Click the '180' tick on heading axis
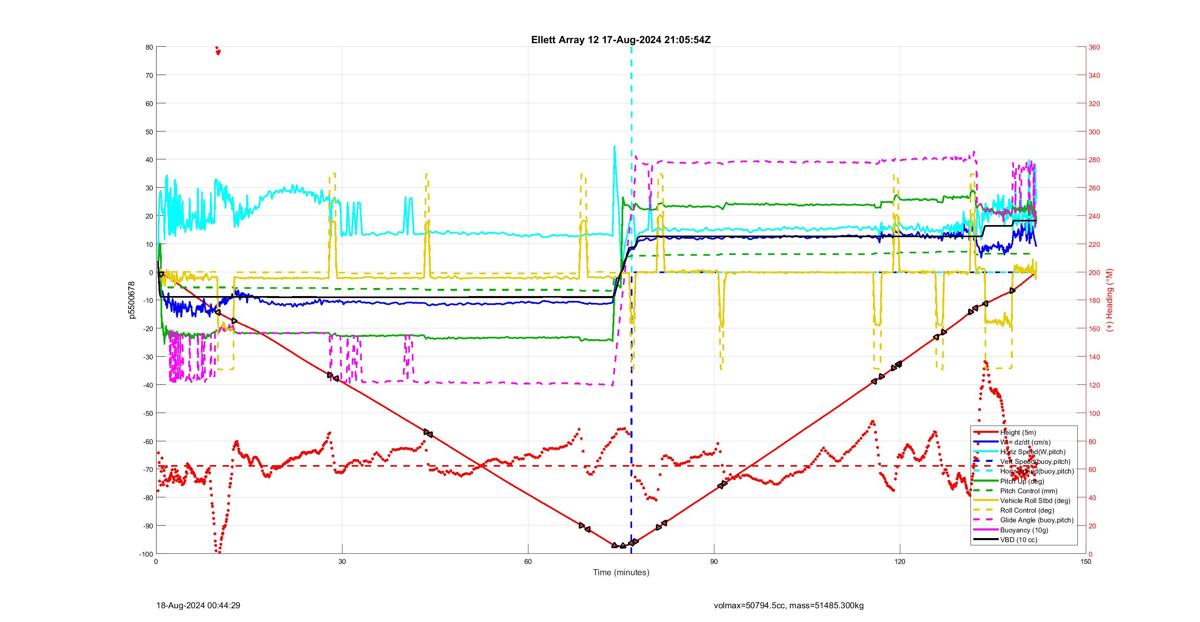The width and height of the screenshot is (1200, 622). point(1096,301)
